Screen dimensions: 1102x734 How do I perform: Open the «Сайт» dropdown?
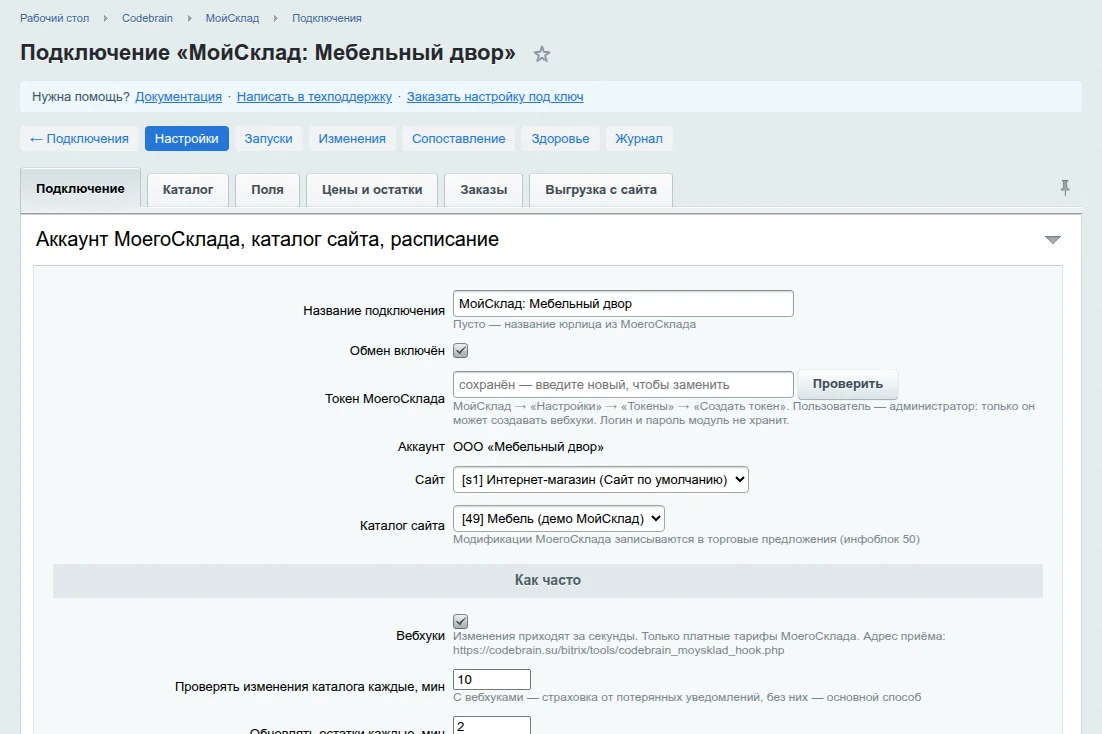point(601,479)
